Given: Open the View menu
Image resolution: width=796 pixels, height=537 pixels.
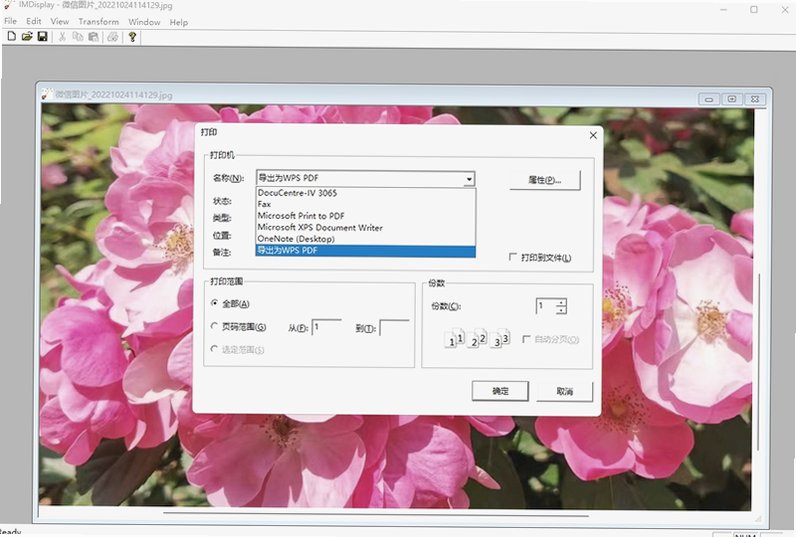Looking at the screenshot, I should click(59, 21).
